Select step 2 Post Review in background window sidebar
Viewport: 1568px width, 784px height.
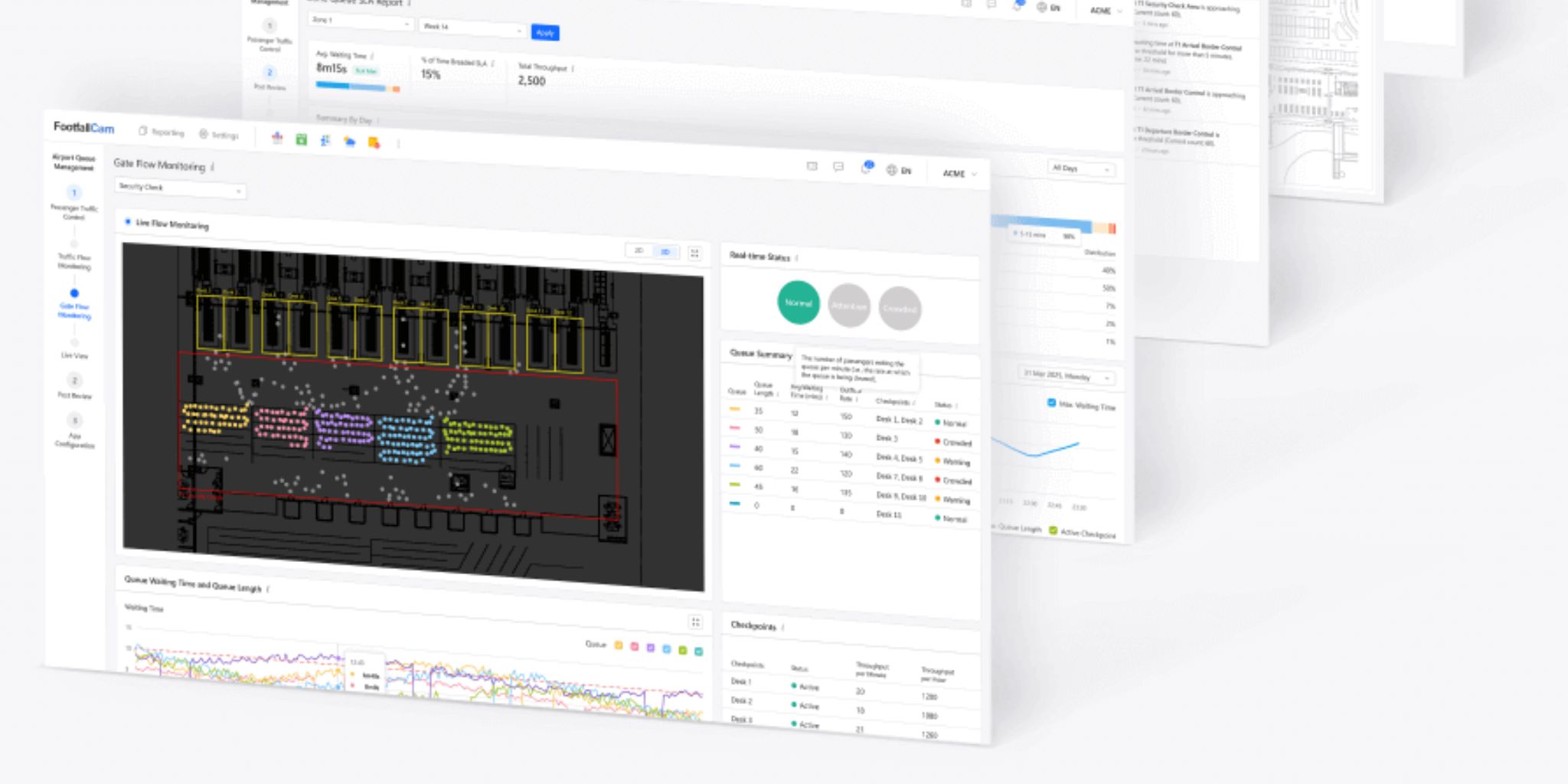(269, 78)
